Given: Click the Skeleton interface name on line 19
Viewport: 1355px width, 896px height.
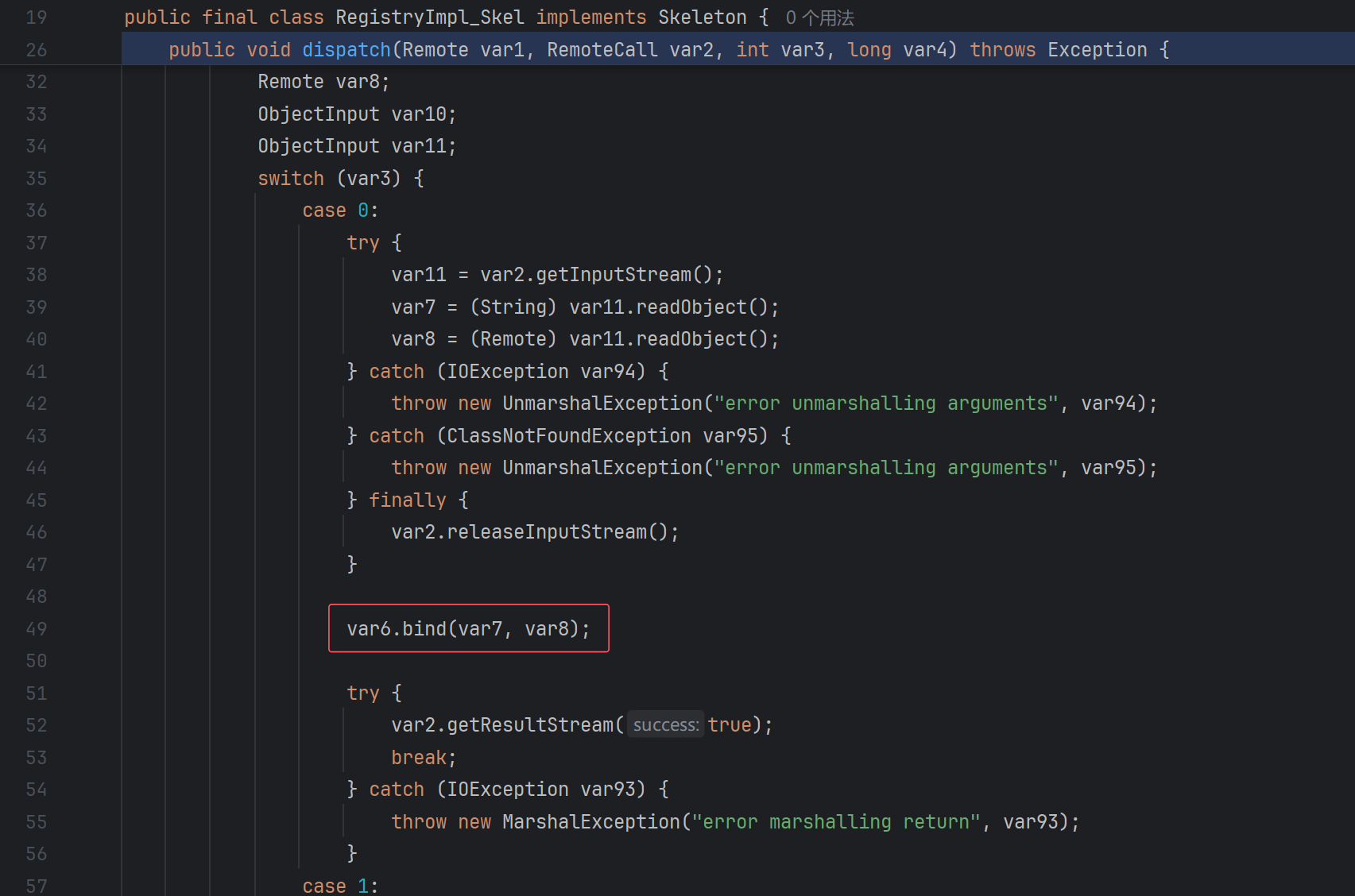Looking at the screenshot, I should click(x=702, y=17).
